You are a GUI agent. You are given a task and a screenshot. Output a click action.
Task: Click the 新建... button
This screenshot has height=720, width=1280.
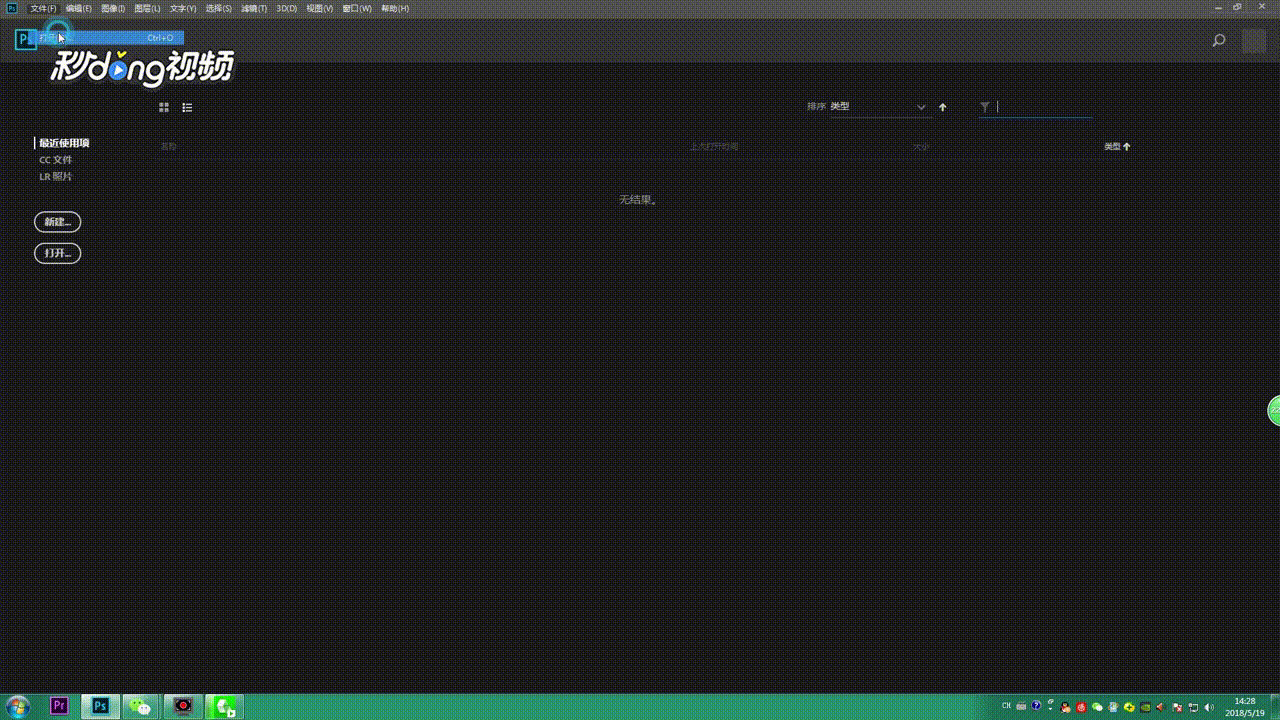click(x=57, y=222)
